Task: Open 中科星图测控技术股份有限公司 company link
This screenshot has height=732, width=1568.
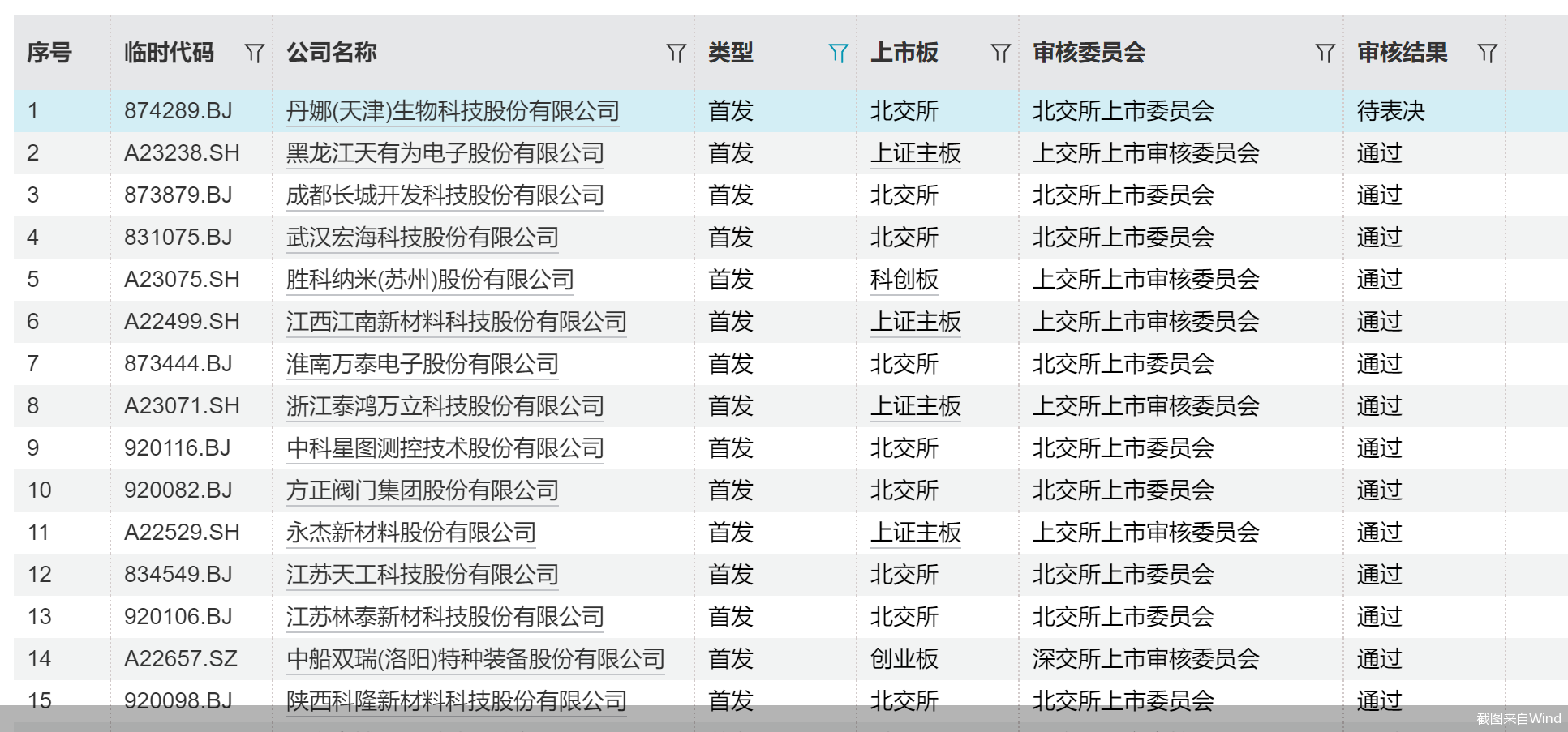Action: [445, 448]
